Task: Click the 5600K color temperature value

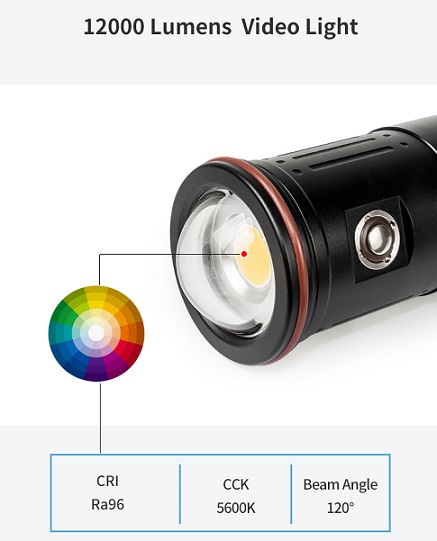Action: pos(236,508)
